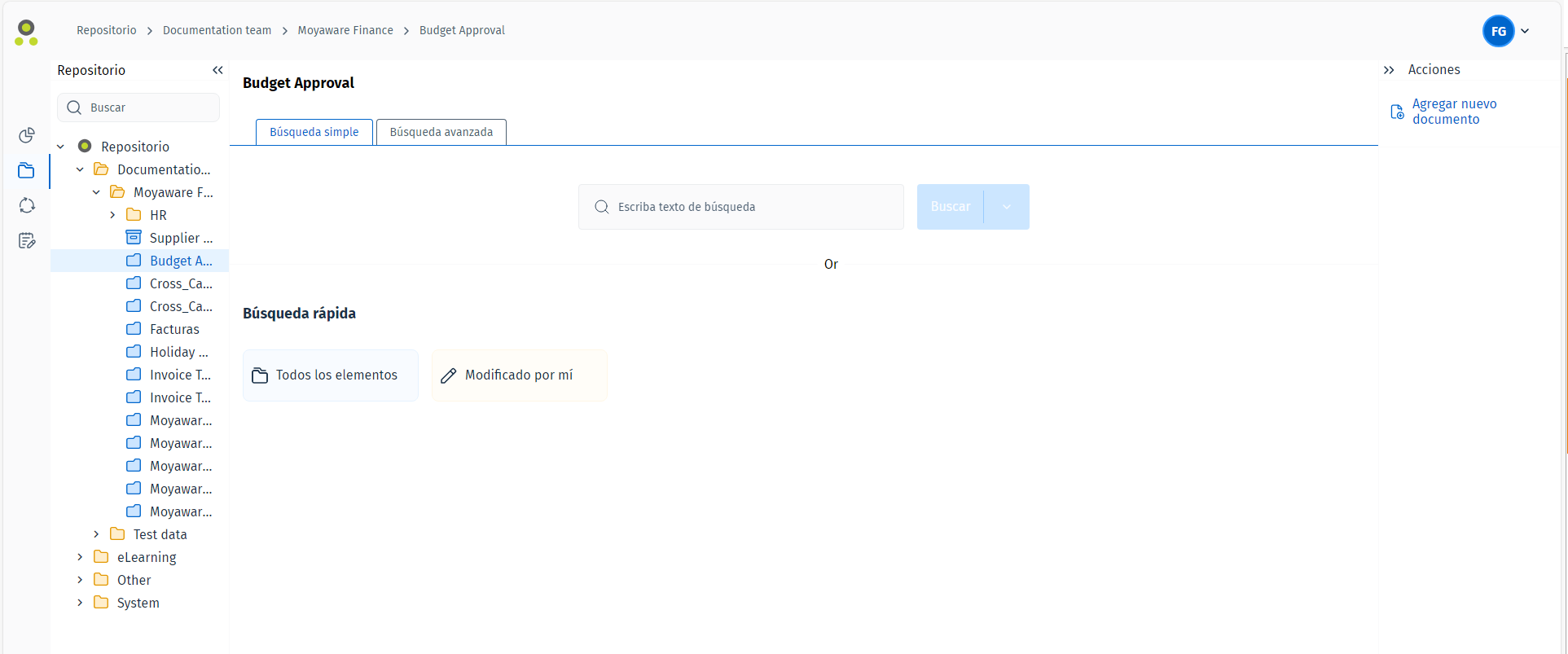Go to Repositorio breadcrumb
Viewport: 1568px width, 654px height.
(107, 30)
